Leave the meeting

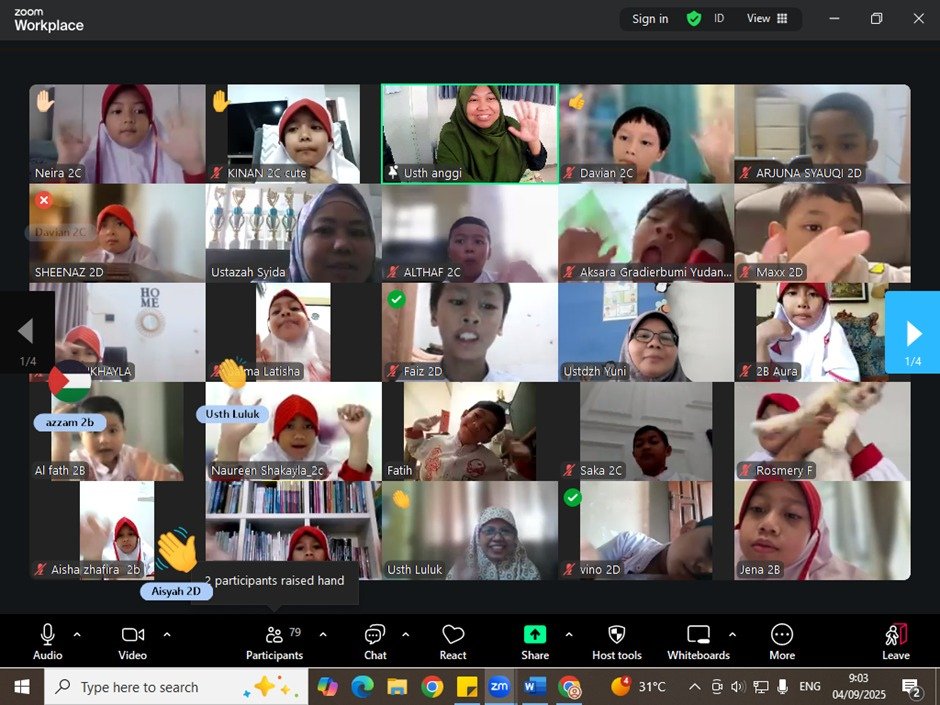click(895, 641)
